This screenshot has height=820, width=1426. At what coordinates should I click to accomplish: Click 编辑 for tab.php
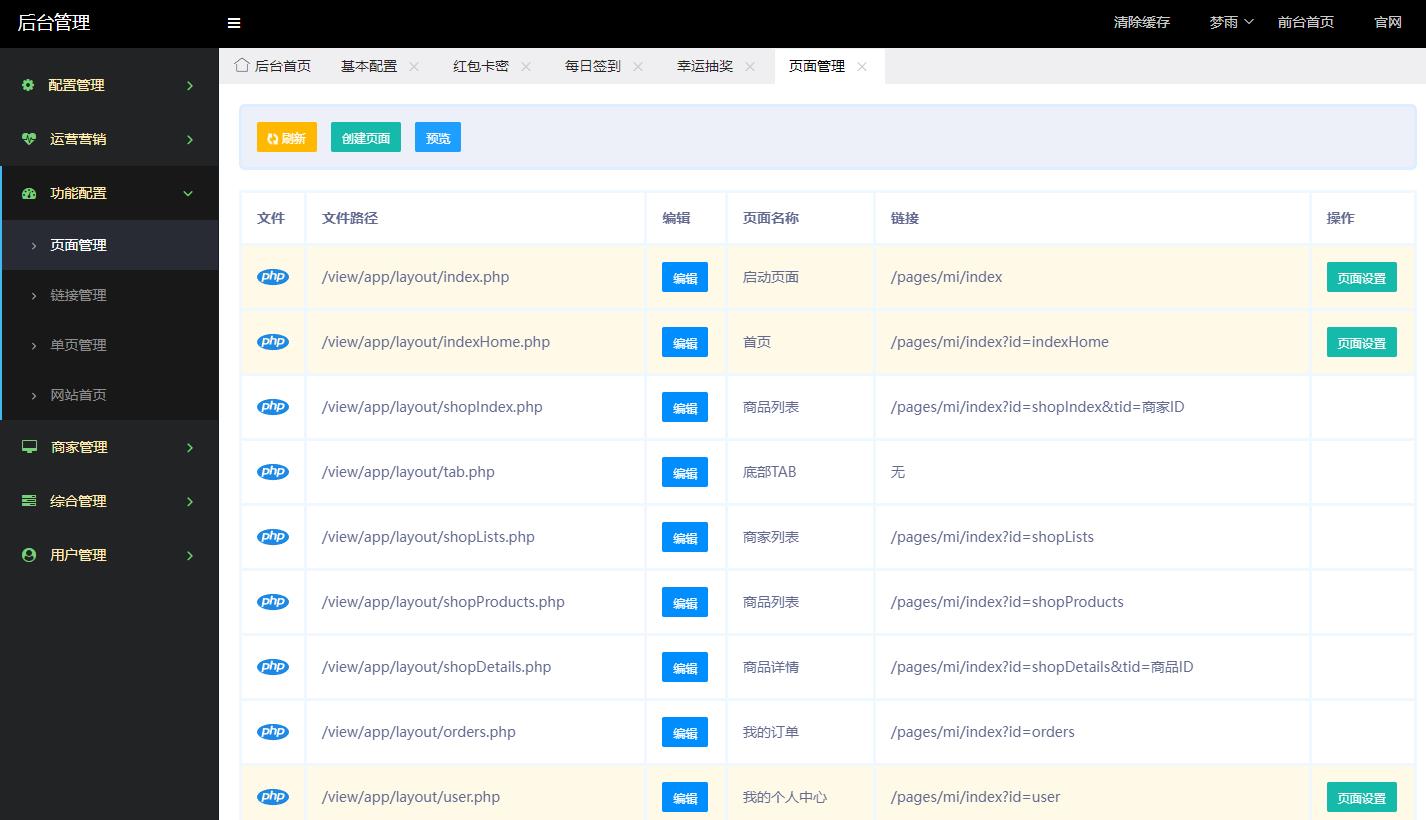685,473
